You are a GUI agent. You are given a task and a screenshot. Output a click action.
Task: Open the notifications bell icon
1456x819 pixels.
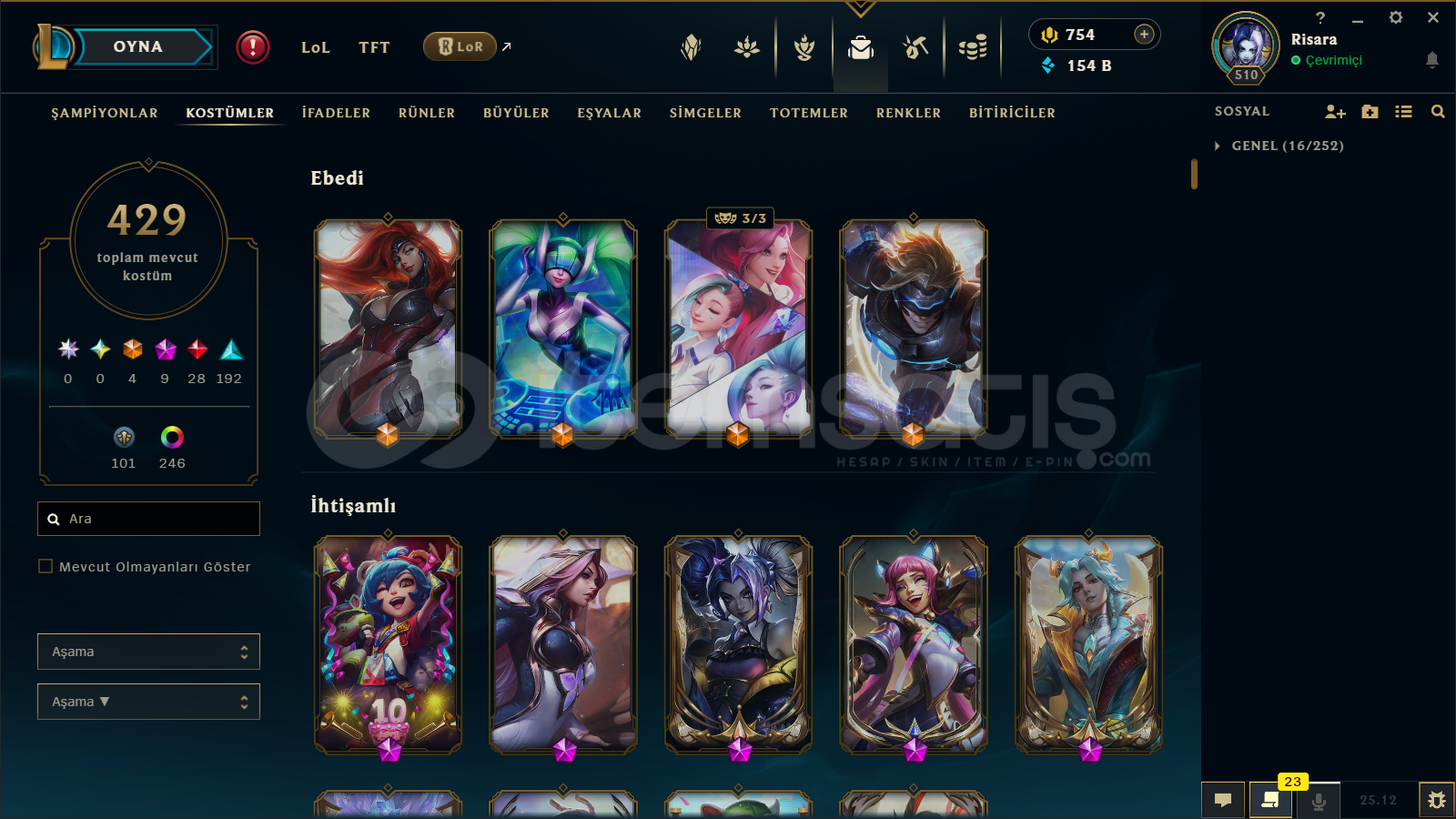point(1431,60)
